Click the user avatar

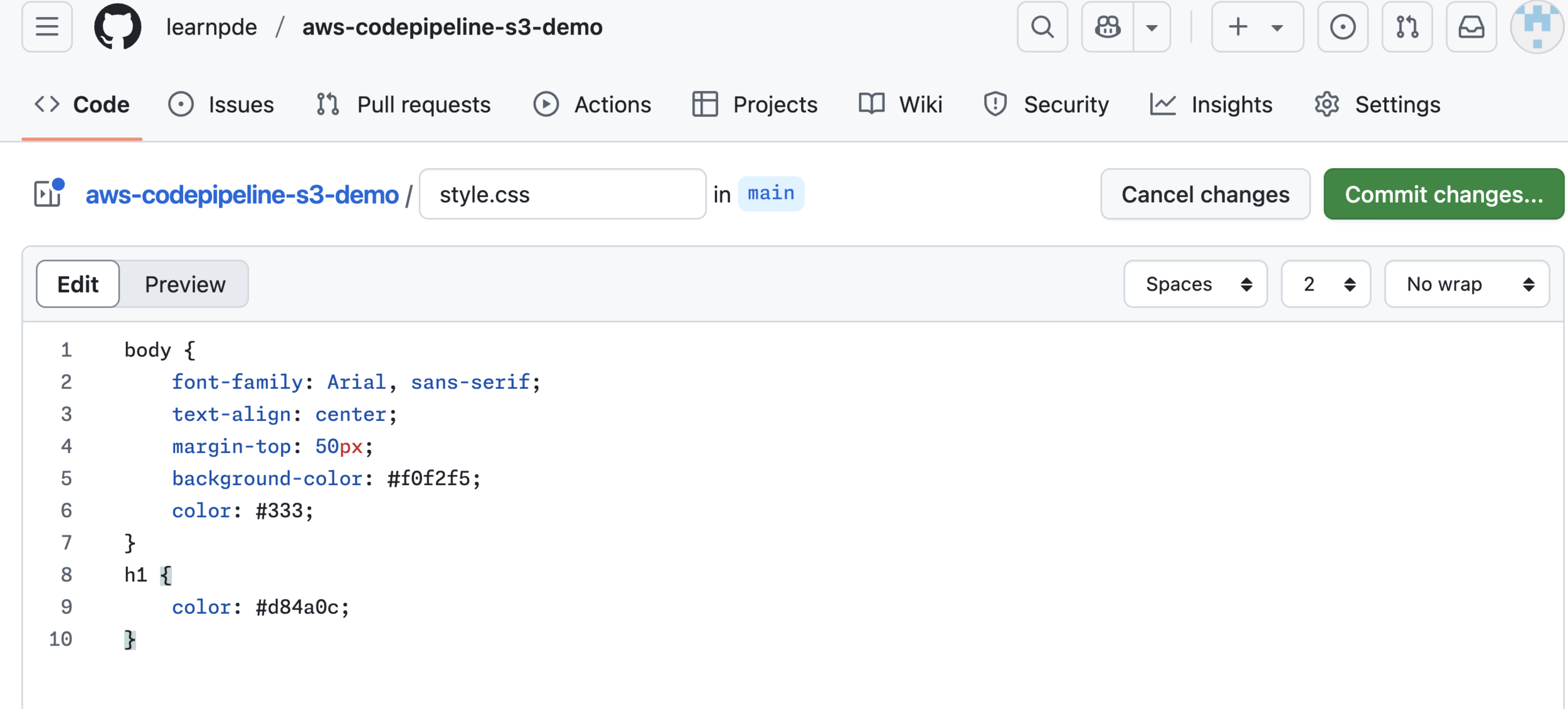pyautogui.click(x=1536, y=27)
